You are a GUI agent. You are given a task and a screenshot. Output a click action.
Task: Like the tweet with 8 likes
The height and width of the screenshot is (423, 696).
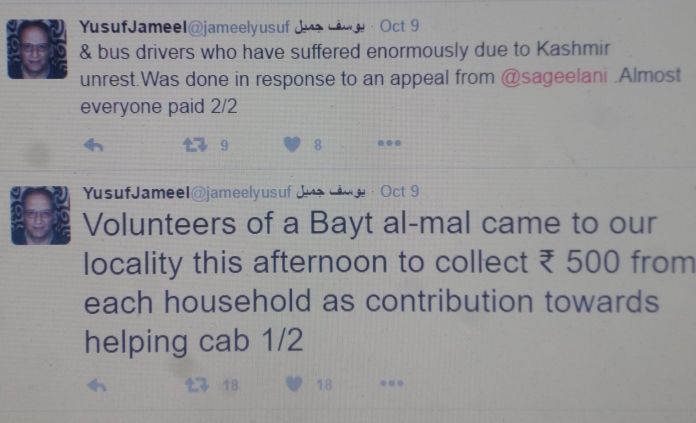(x=292, y=144)
